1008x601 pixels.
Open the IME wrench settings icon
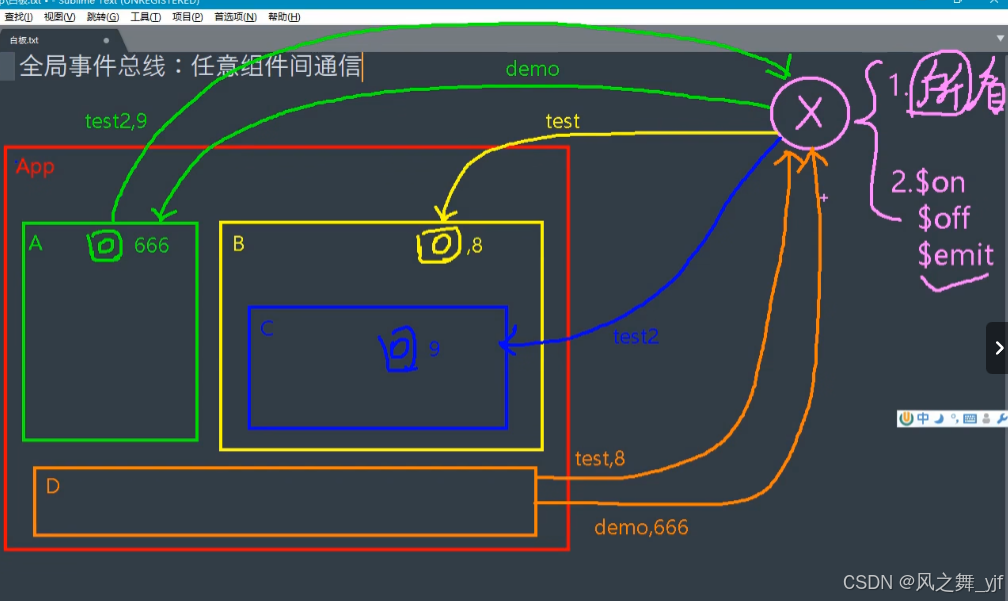(1002, 418)
